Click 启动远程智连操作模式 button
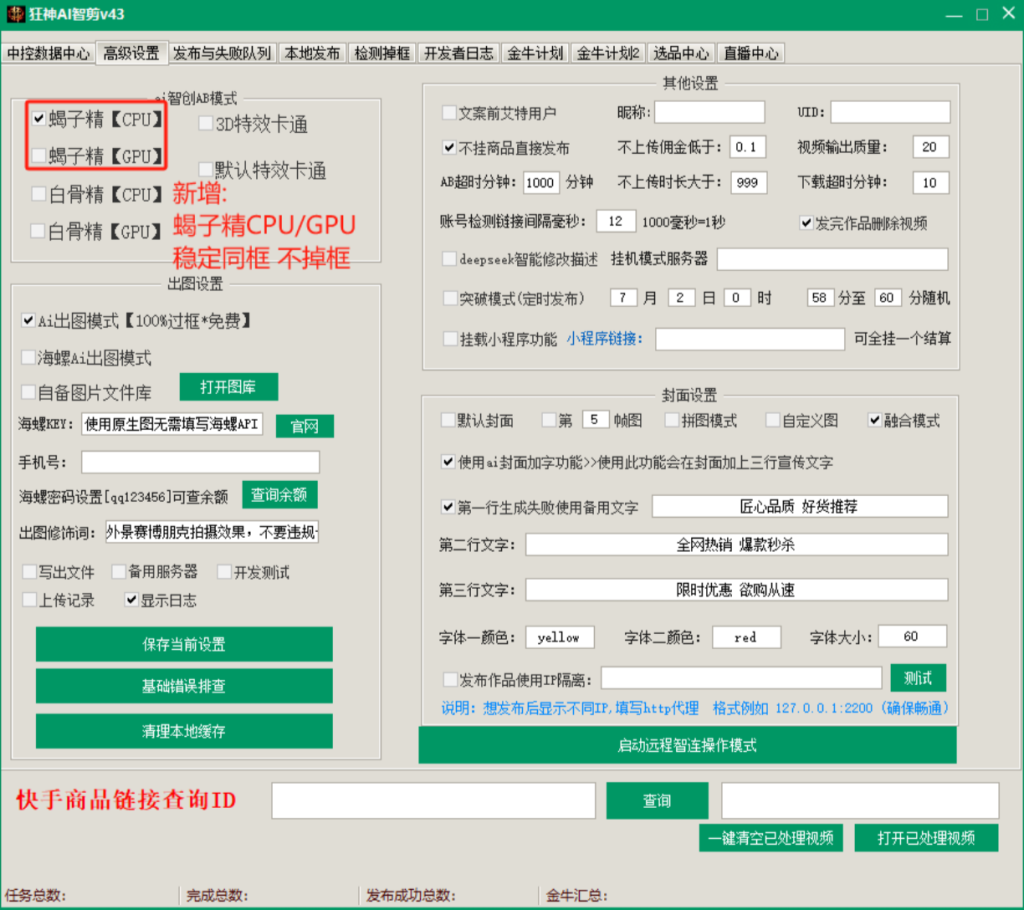 [x=687, y=745]
